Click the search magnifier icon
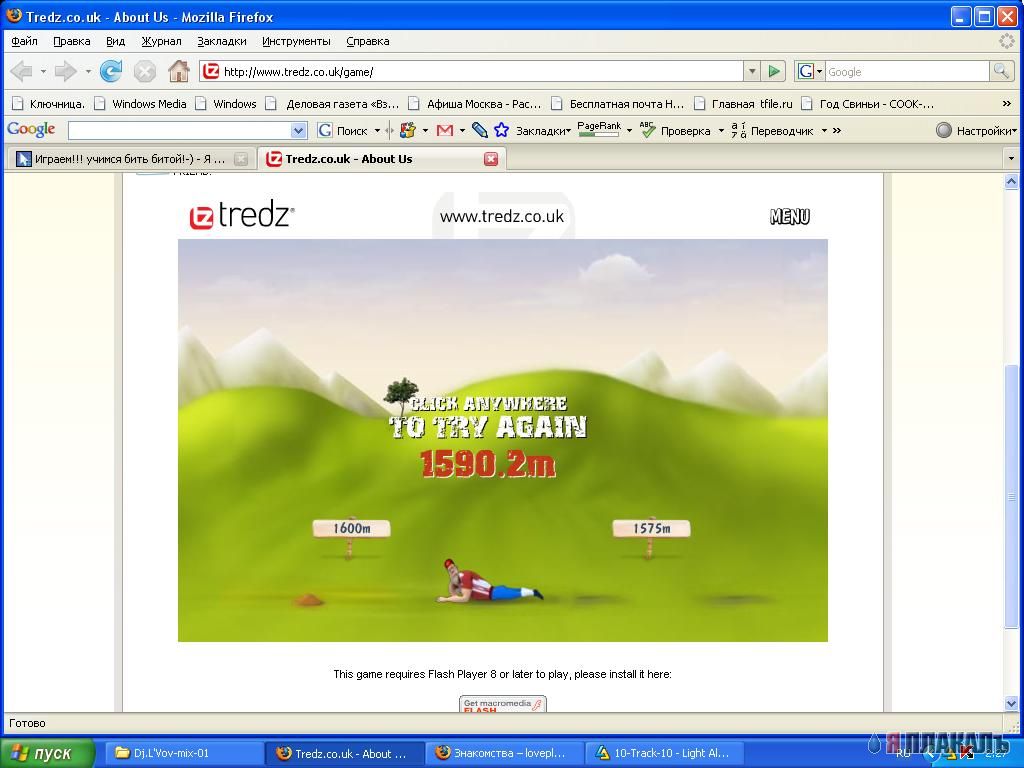1024x768 pixels. pos(1000,71)
